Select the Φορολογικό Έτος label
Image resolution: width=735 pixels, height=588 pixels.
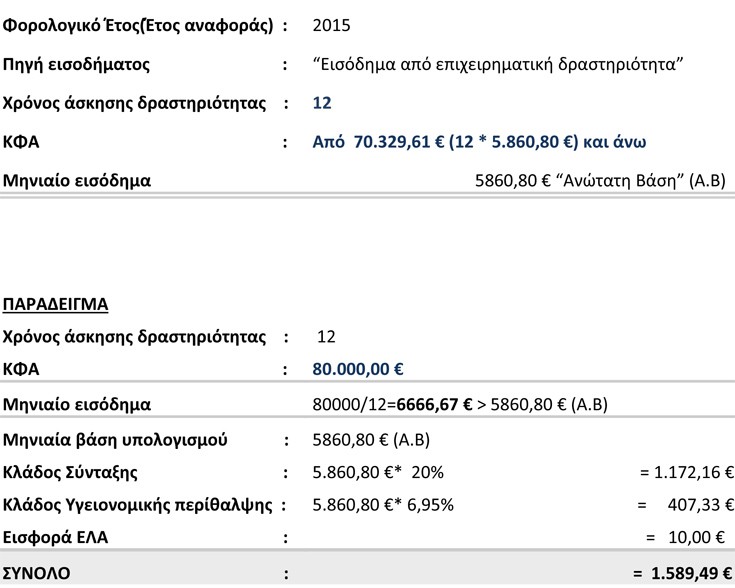138,25
